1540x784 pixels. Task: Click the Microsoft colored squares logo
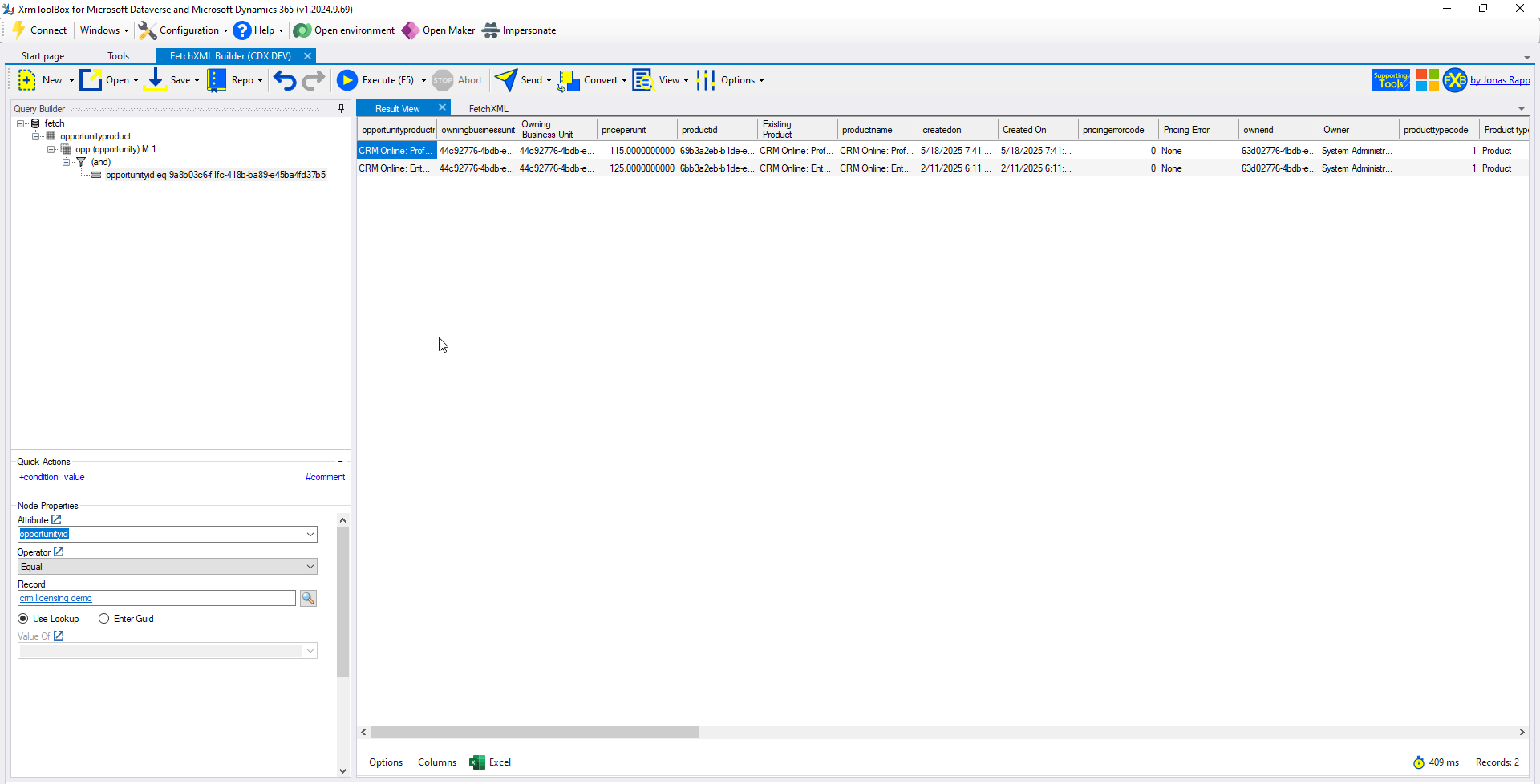pyautogui.click(x=1428, y=80)
